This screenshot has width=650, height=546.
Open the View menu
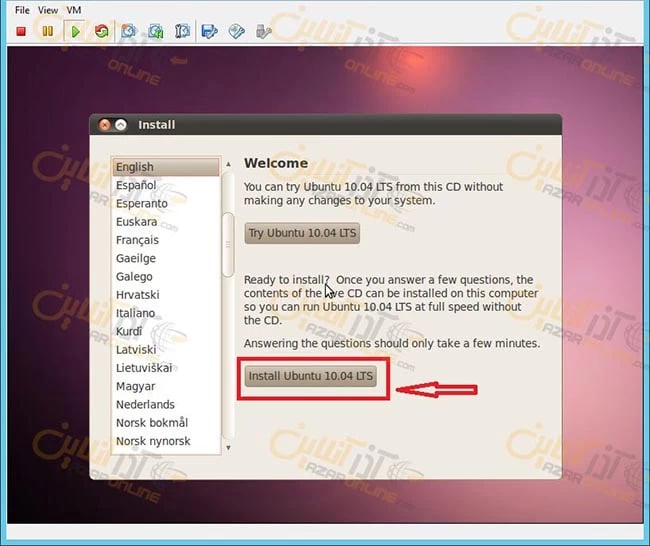pyautogui.click(x=48, y=10)
